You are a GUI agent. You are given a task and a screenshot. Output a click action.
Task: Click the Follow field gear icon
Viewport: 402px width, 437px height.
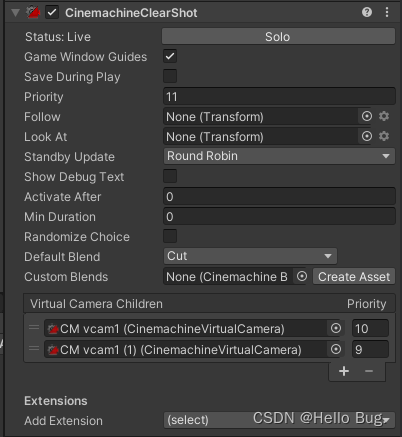pos(384,116)
